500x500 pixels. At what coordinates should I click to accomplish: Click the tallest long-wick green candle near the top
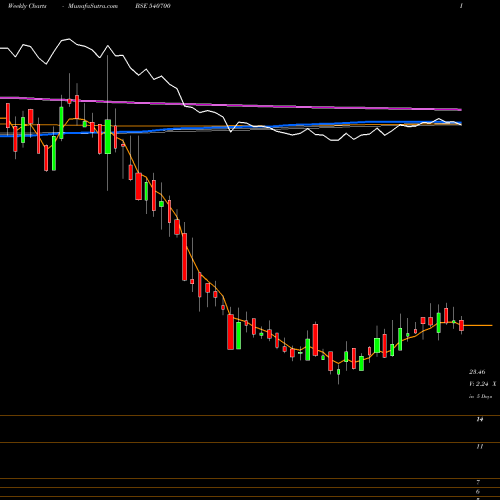pos(108,137)
